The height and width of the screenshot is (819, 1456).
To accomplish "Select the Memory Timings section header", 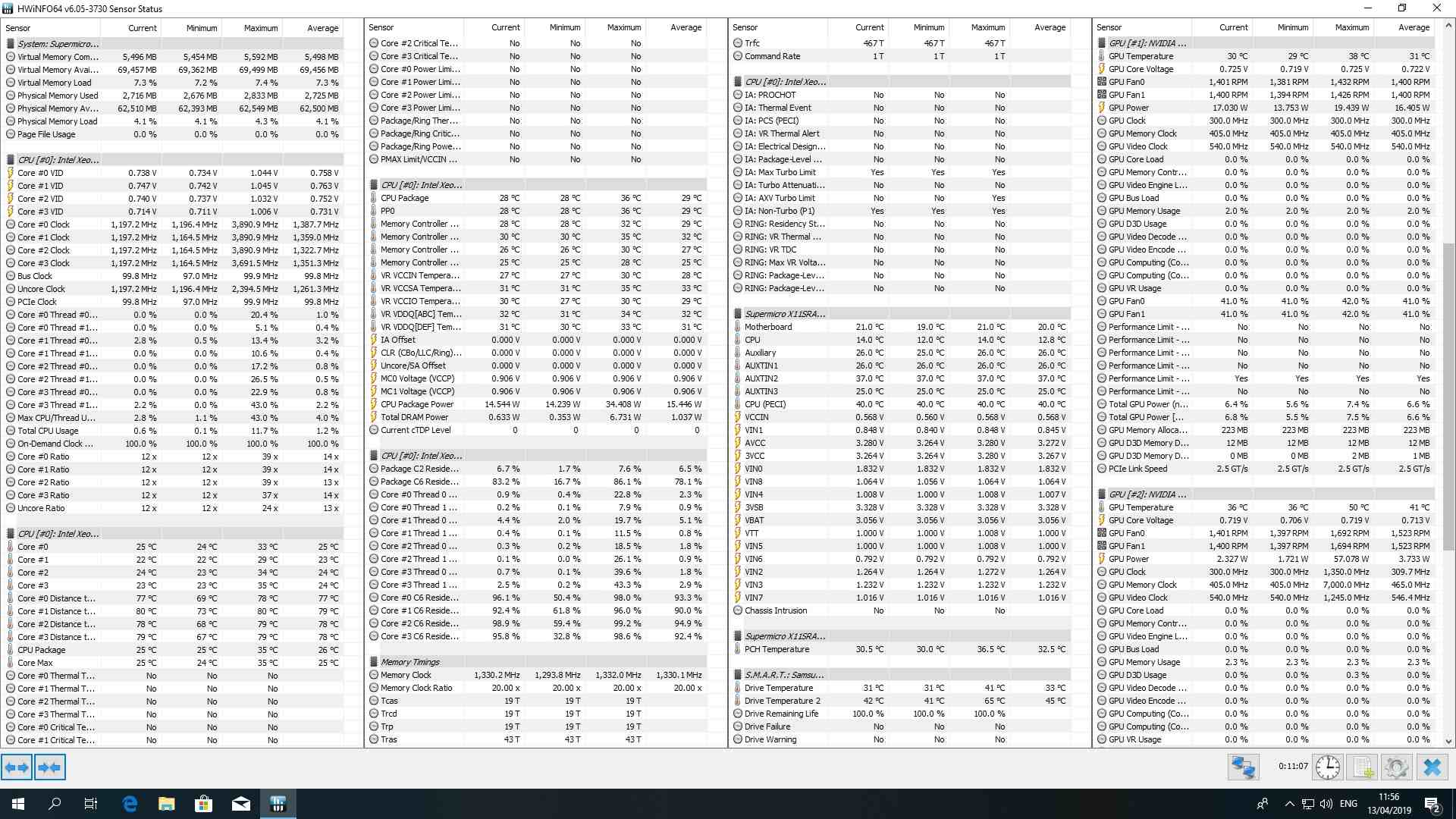I will 537,662.
